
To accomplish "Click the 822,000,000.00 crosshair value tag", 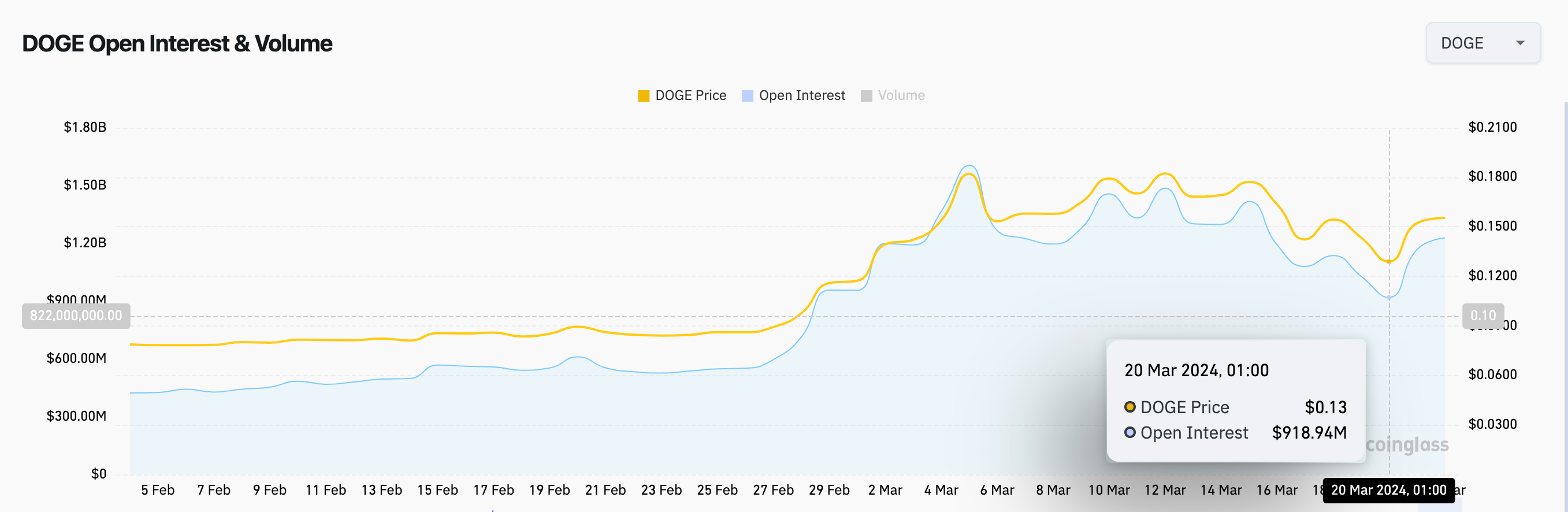I will (76, 316).
